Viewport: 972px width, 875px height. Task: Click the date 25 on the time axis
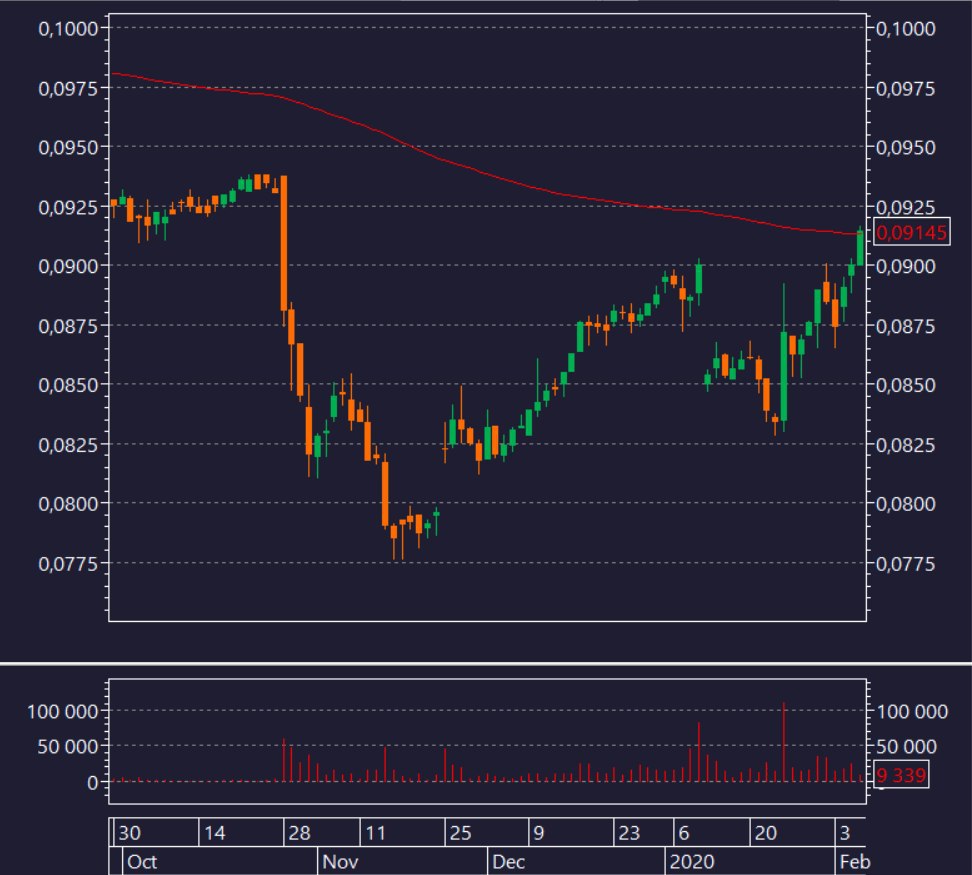pos(460,833)
